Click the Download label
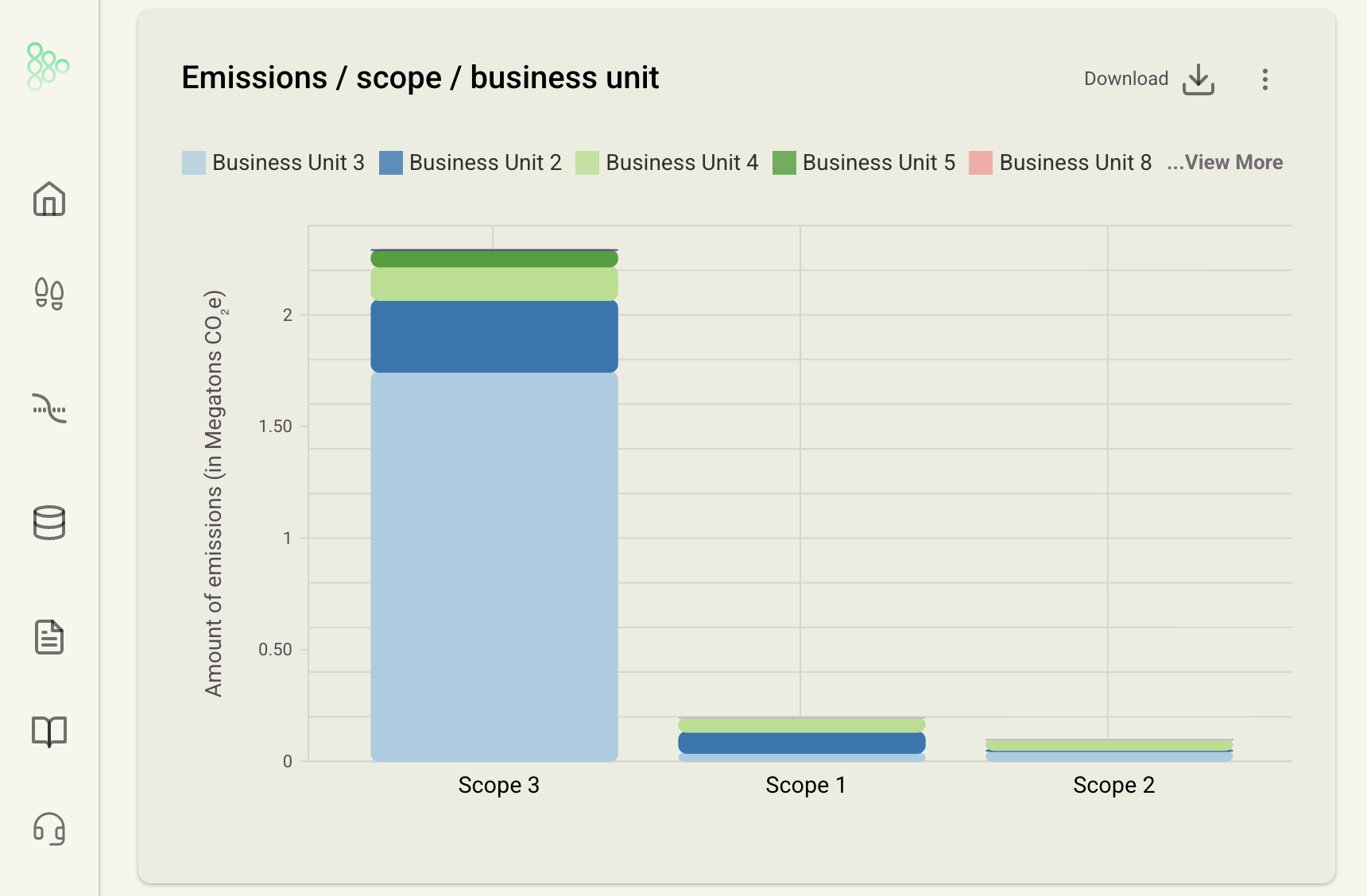 point(1126,79)
